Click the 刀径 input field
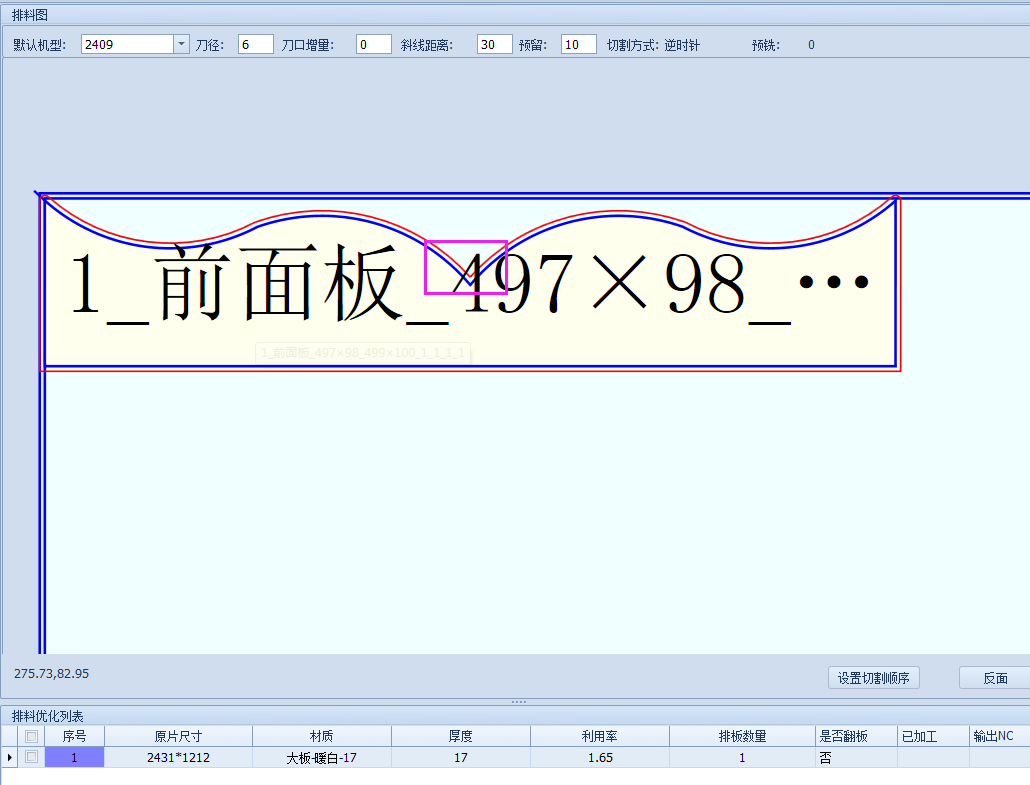 tap(256, 44)
